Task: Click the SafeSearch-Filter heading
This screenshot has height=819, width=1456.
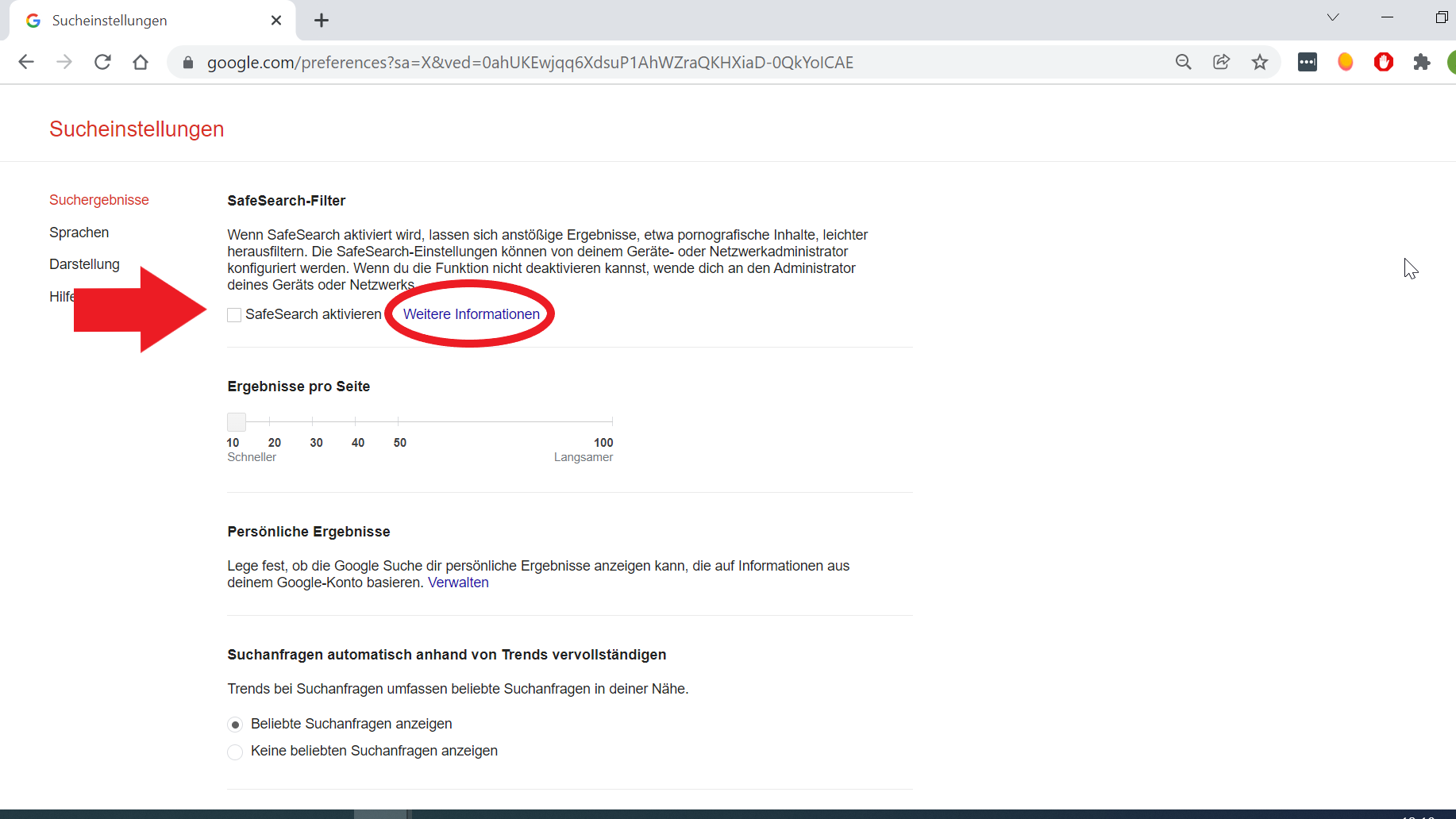Action: [287, 201]
